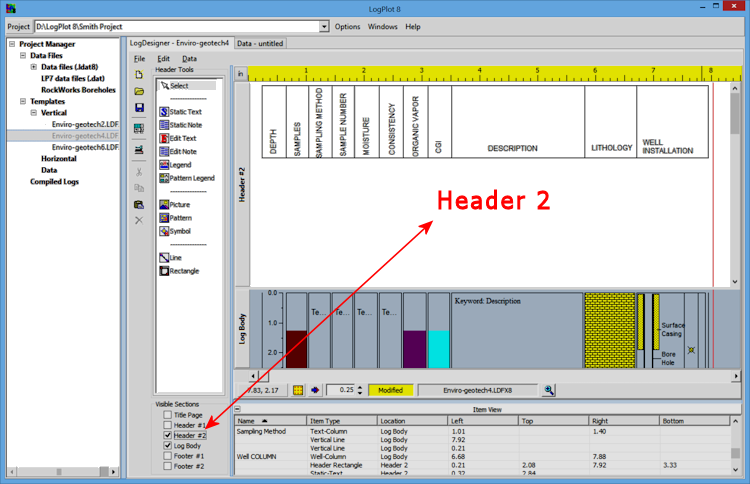Switch to the Data - untitled tab
The image size is (750, 484).
260,44
